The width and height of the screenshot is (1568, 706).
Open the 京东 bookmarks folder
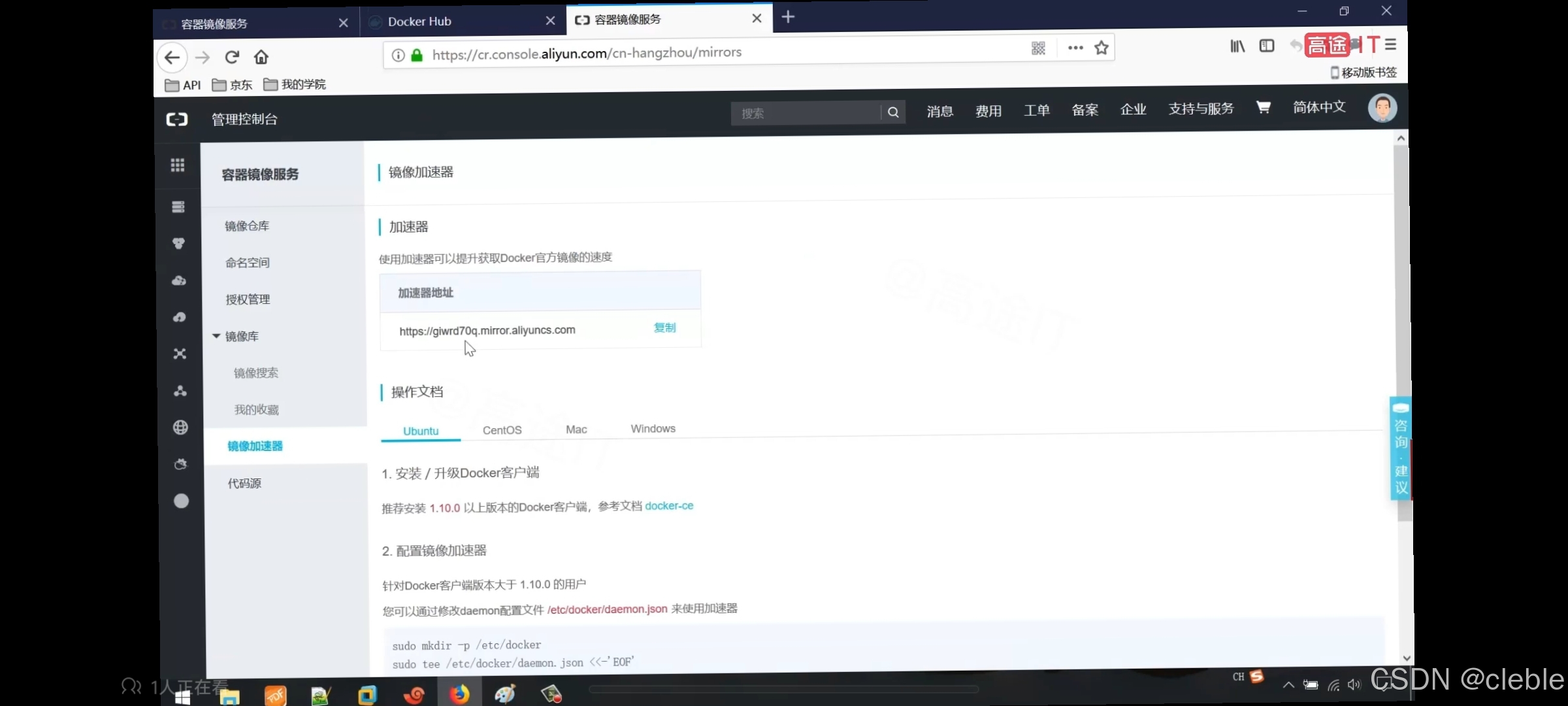232,85
